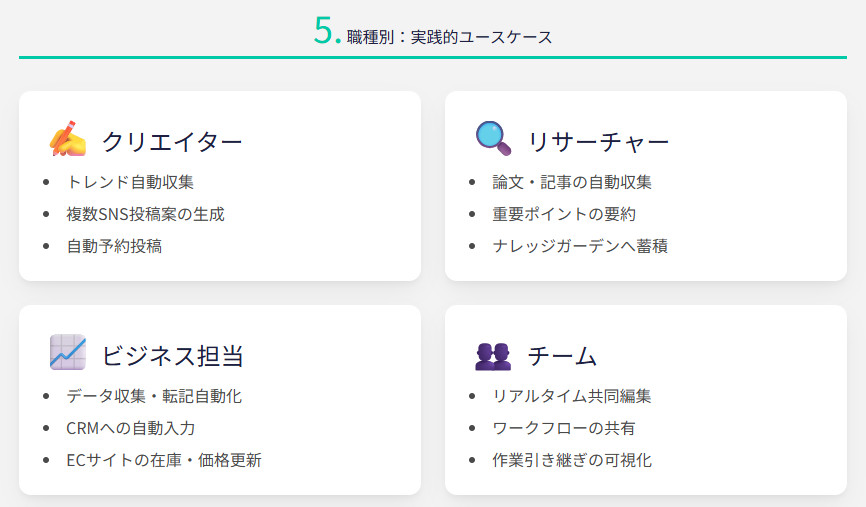Click the チーム card heading
The width and height of the screenshot is (866, 507).
[x=562, y=355]
